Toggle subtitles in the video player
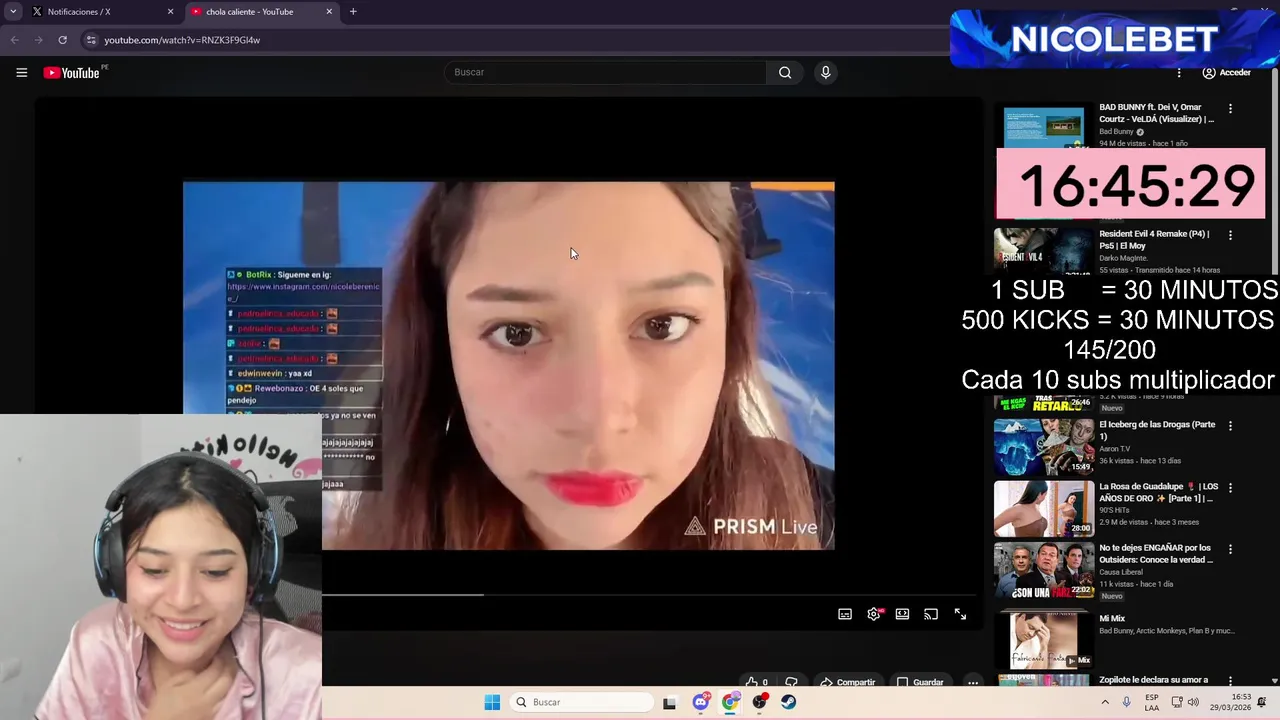Screen dimensions: 1280x720 click(845, 614)
